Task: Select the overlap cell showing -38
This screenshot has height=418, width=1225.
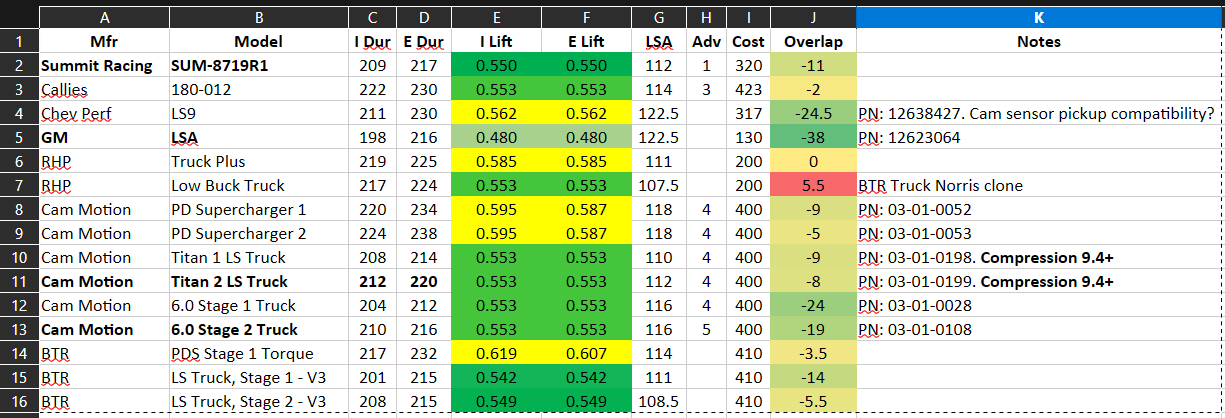Action: pos(813,138)
